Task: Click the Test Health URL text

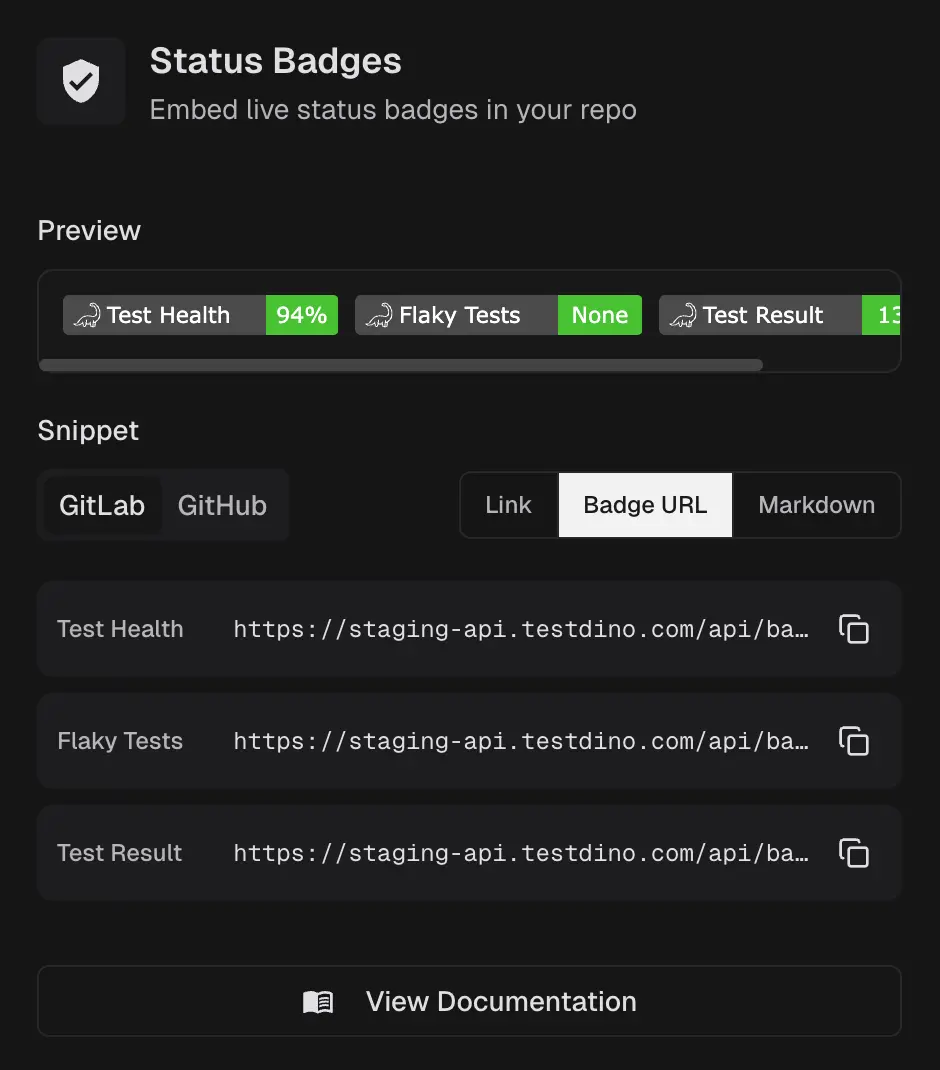Action: 520,629
